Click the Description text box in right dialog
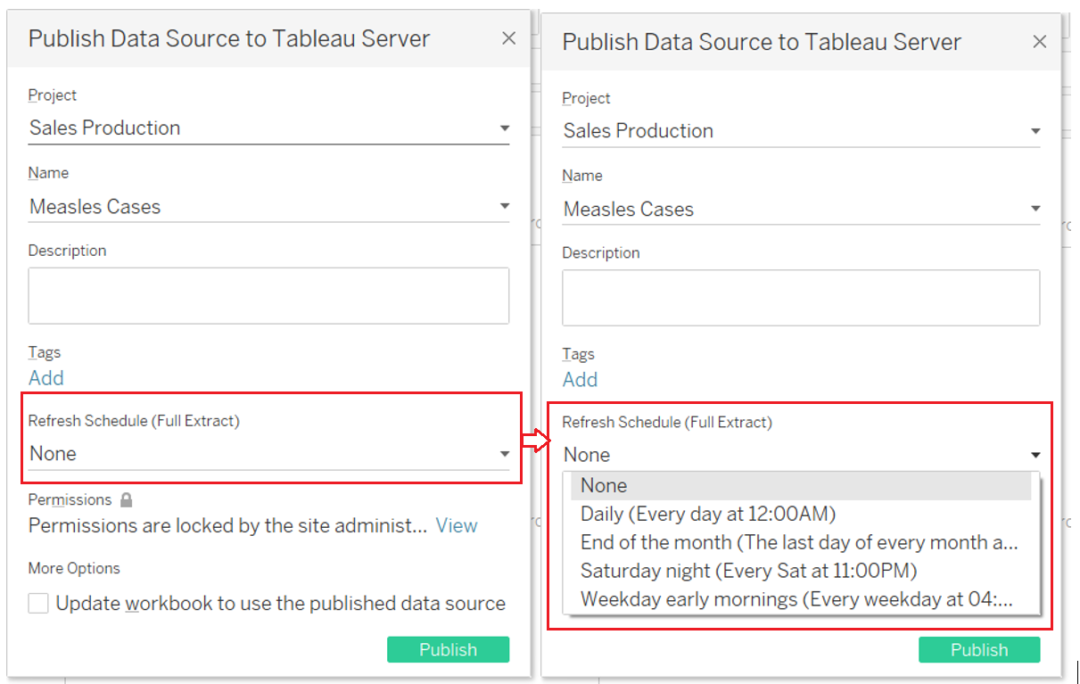The width and height of the screenshot is (1080, 684). (800, 297)
